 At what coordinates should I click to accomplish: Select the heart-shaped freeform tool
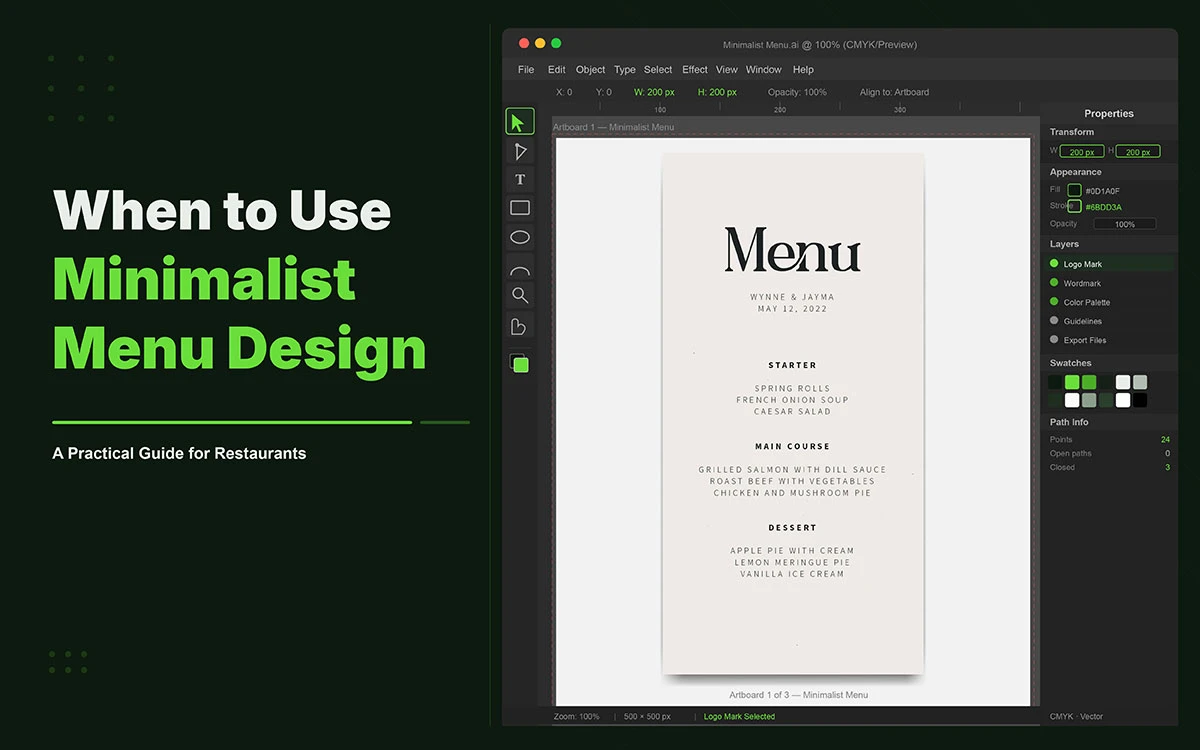pos(519,326)
